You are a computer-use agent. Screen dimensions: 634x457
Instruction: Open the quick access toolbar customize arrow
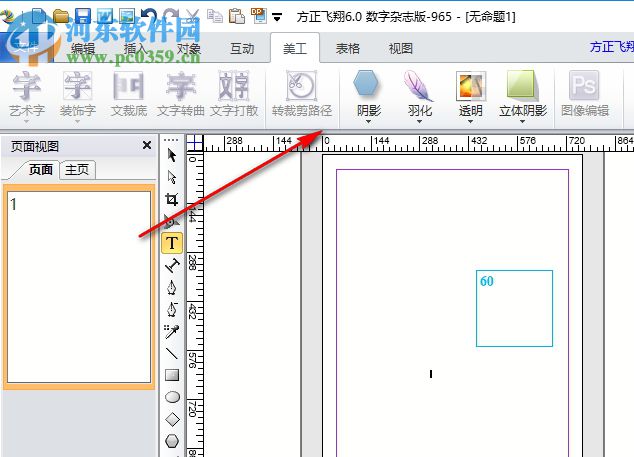coord(277,17)
